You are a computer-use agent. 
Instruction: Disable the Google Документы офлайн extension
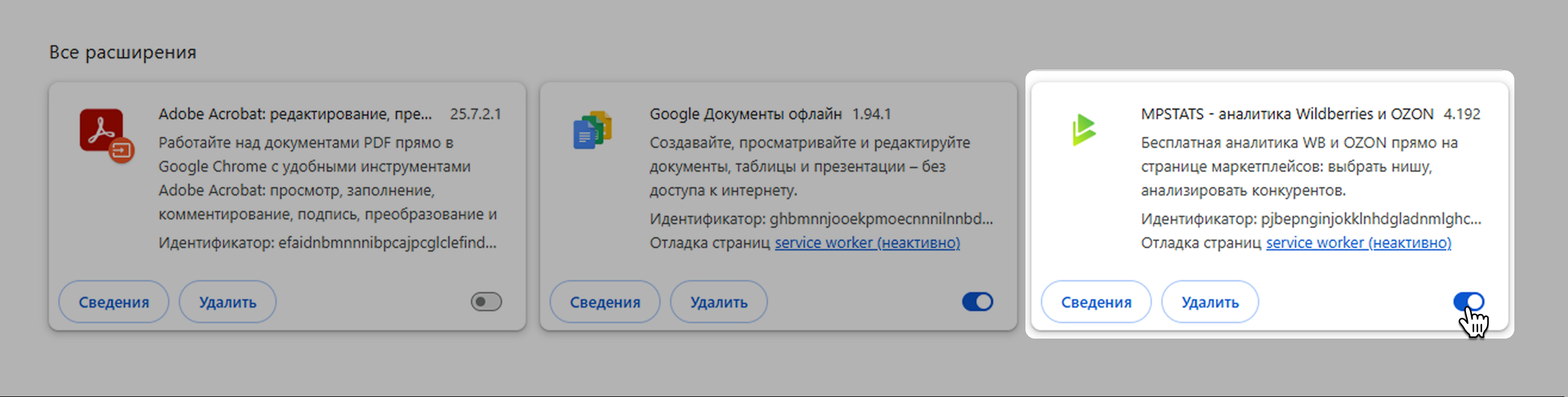(x=977, y=302)
